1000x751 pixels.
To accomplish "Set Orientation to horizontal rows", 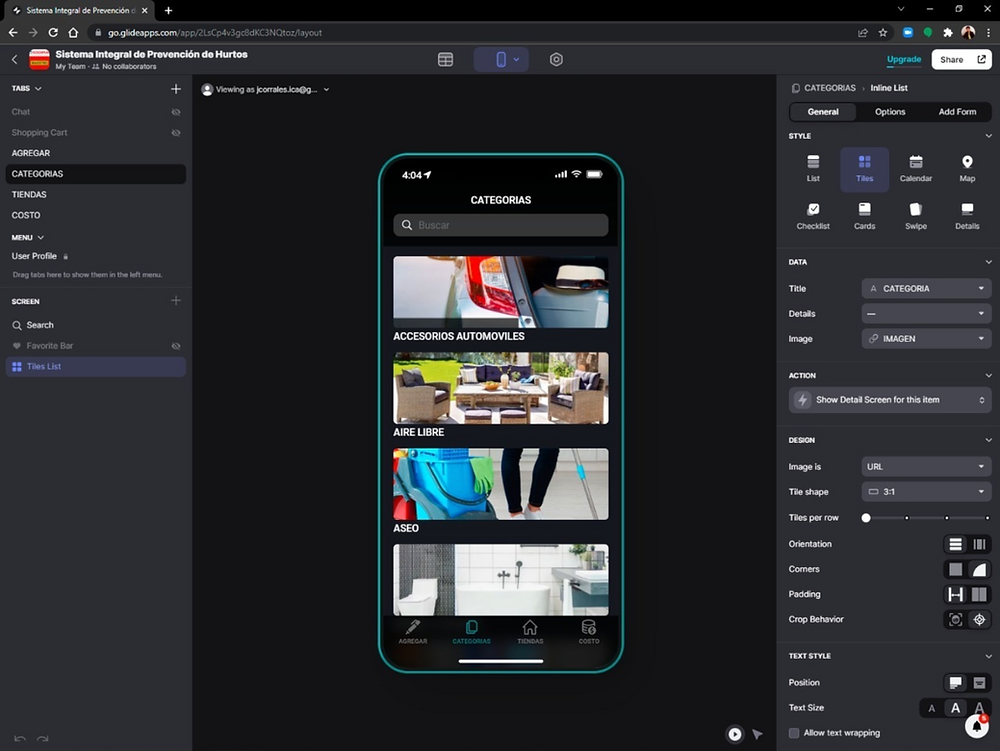I will (x=955, y=544).
